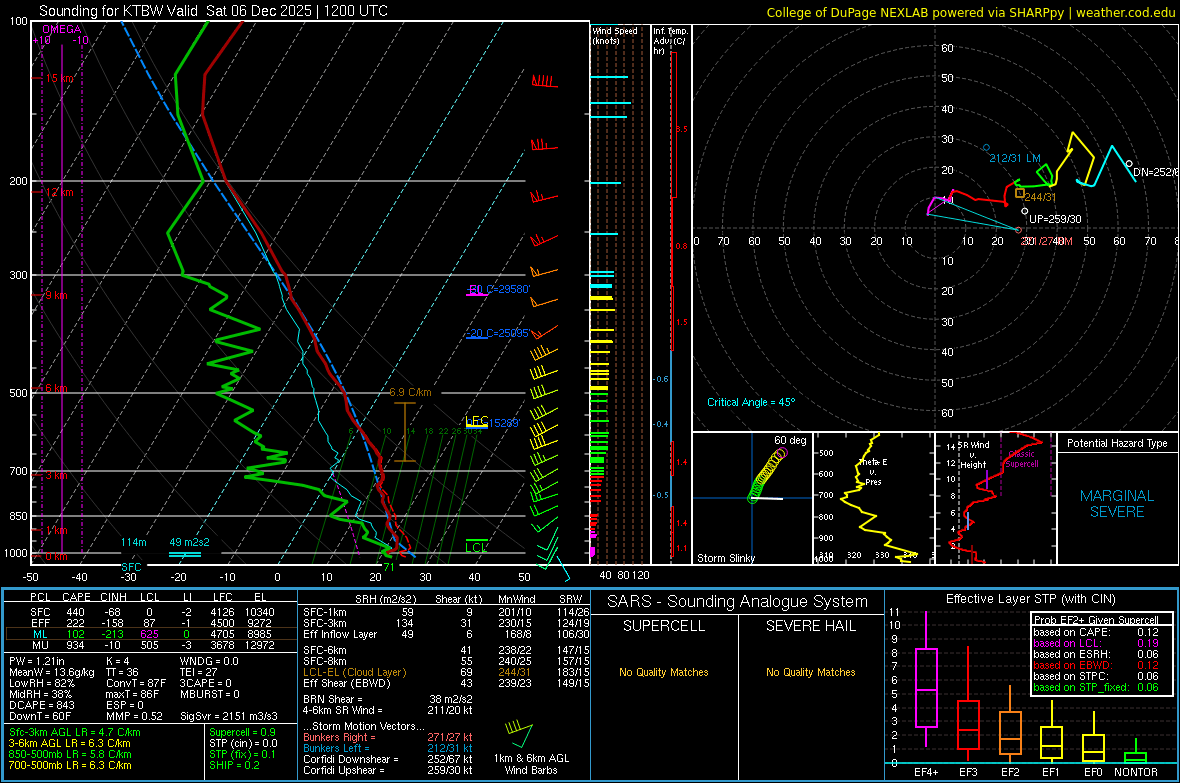
Task: Click the Storm Slinky circle cluster
Action: [x=767, y=475]
